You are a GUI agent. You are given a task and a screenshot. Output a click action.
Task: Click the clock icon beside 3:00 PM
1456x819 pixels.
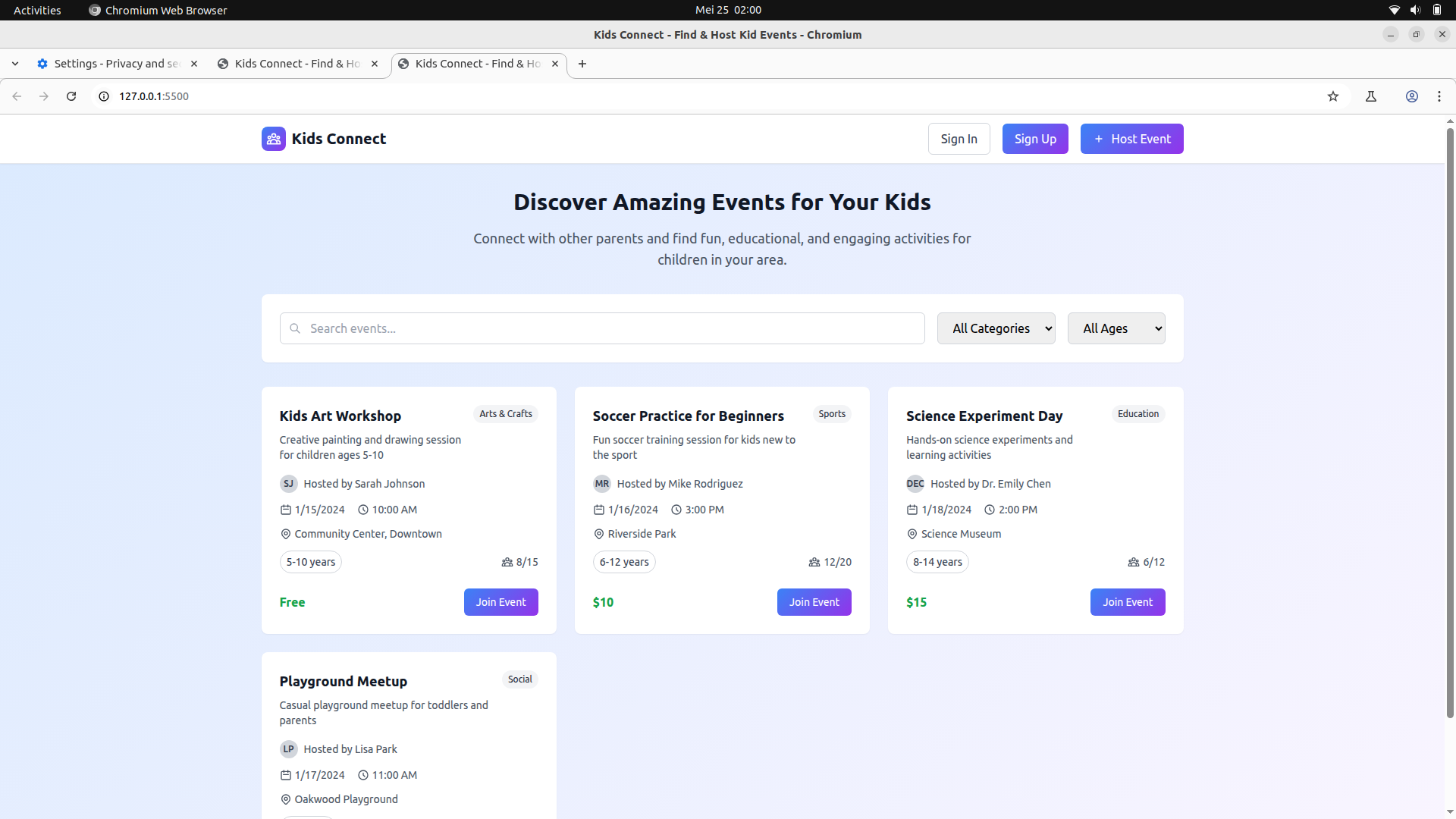[678, 510]
